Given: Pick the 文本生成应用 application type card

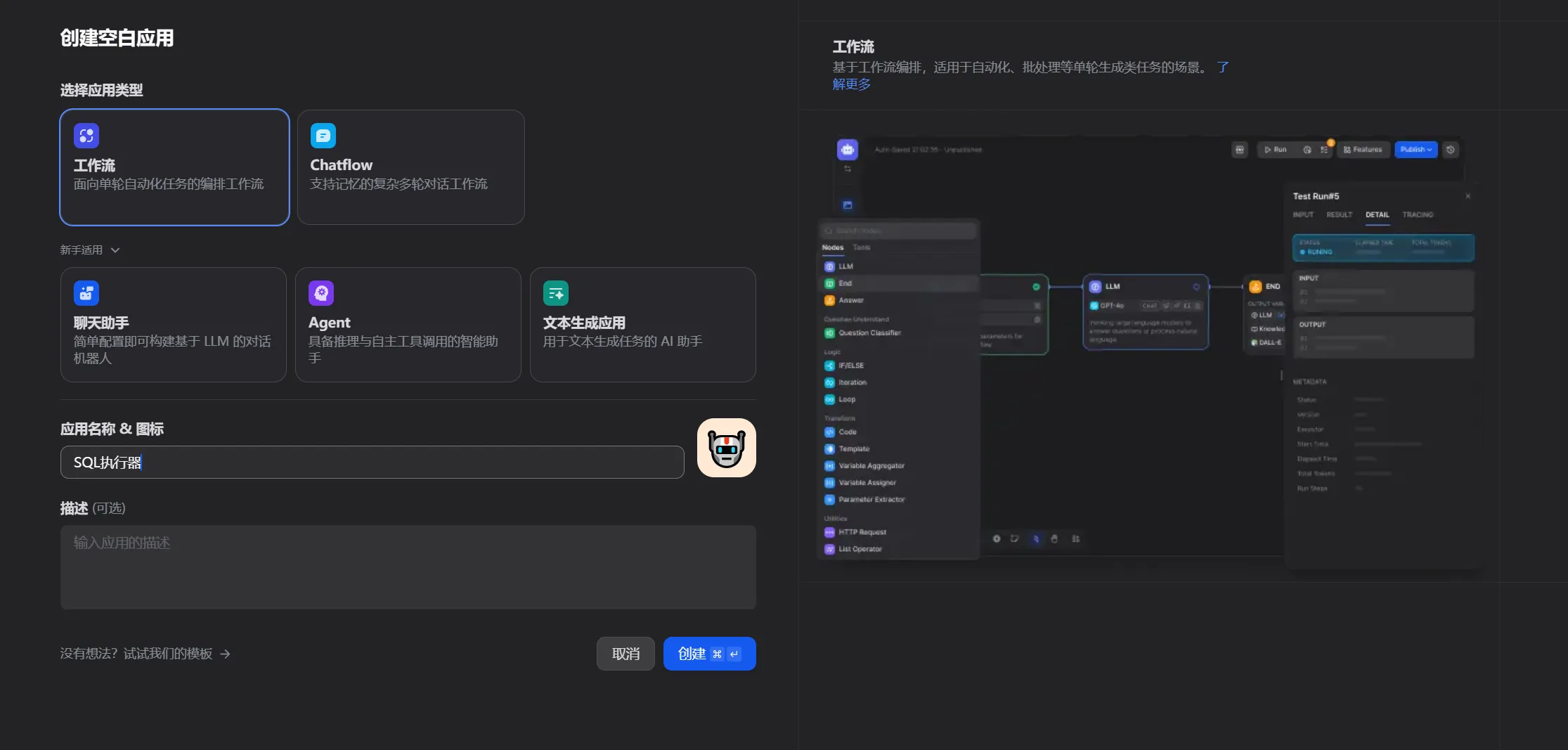Looking at the screenshot, I should 642,325.
